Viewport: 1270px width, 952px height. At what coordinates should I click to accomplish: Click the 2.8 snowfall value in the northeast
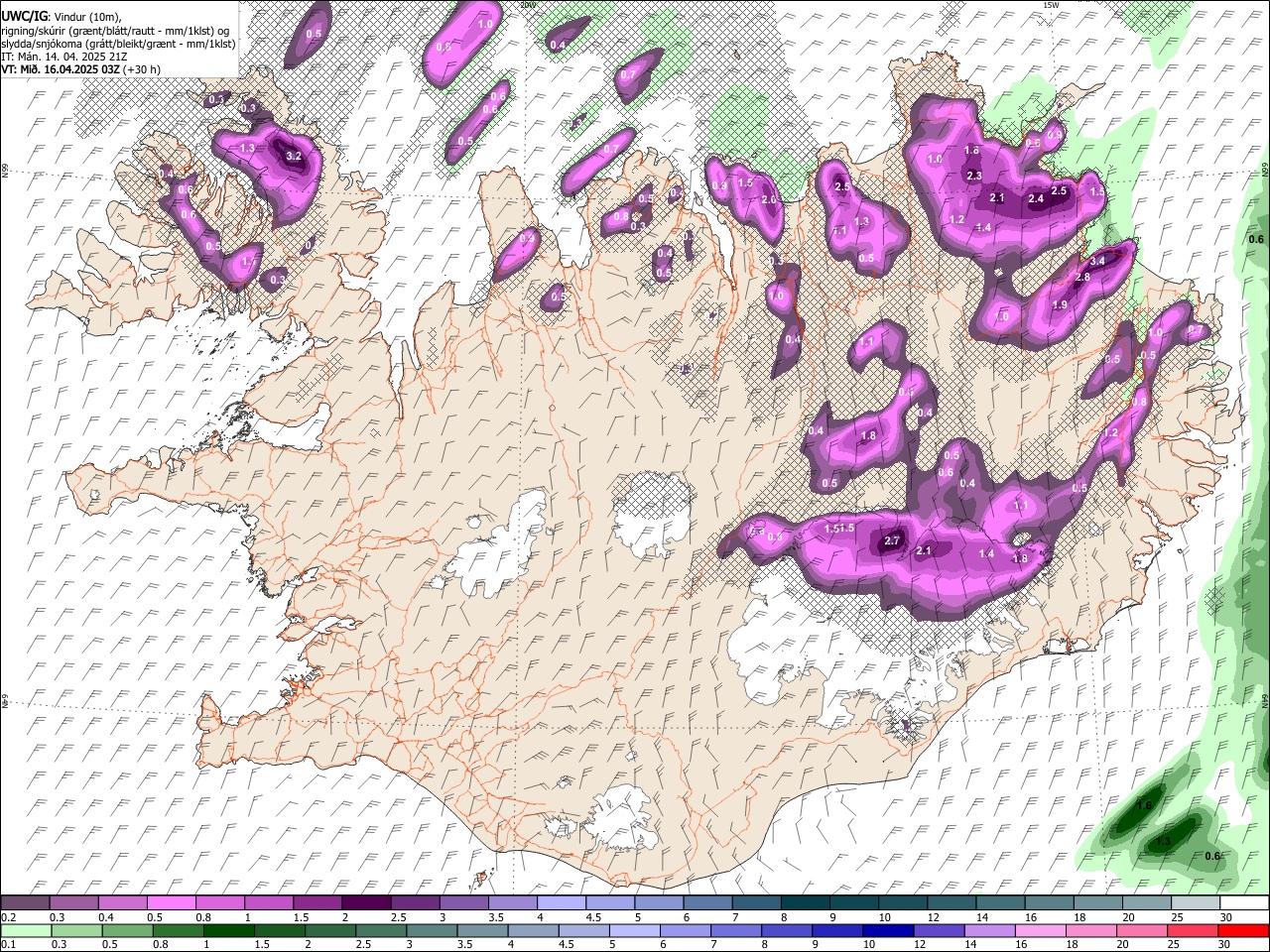click(x=1082, y=277)
